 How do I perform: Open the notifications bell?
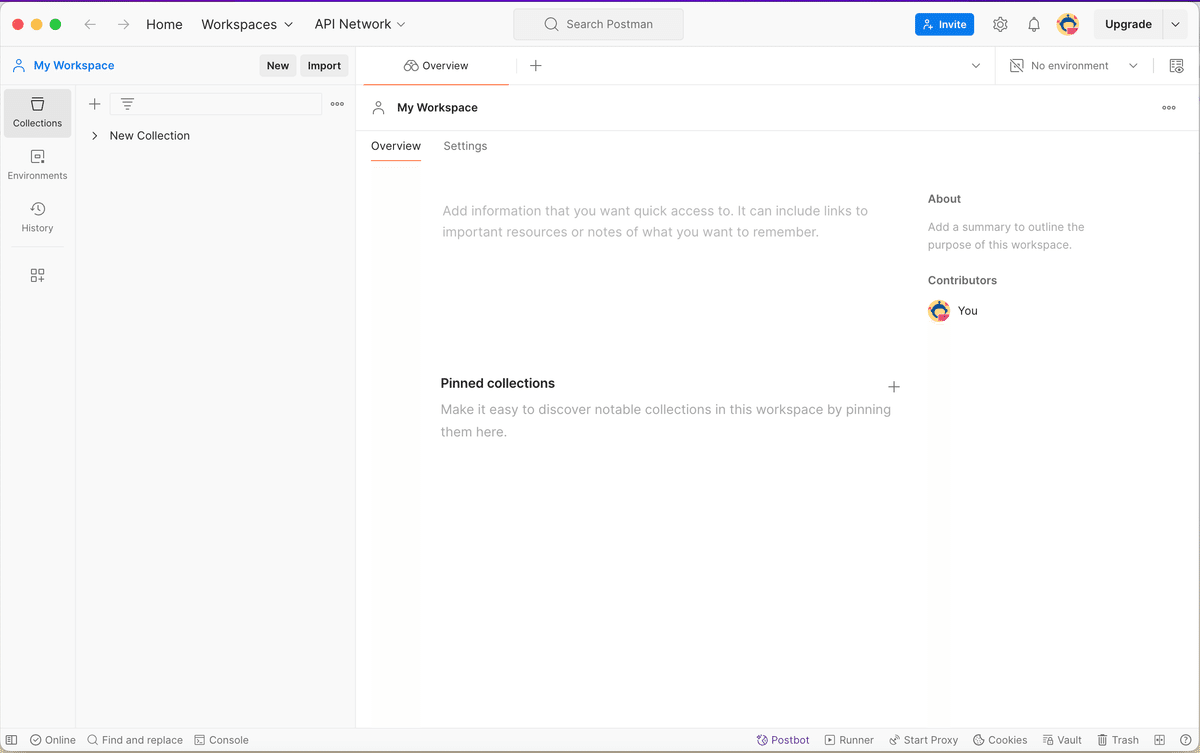(x=1034, y=24)
